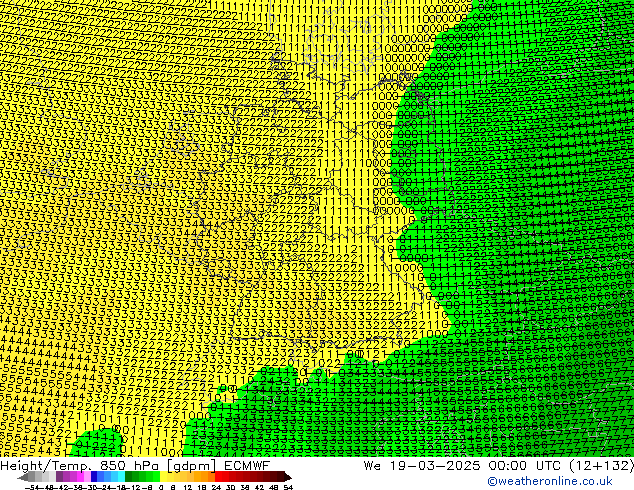This screenshot has height=490, width=634.
Task: Click the yellow 0 to 6 legend swatch
Action: coord(163,476)
